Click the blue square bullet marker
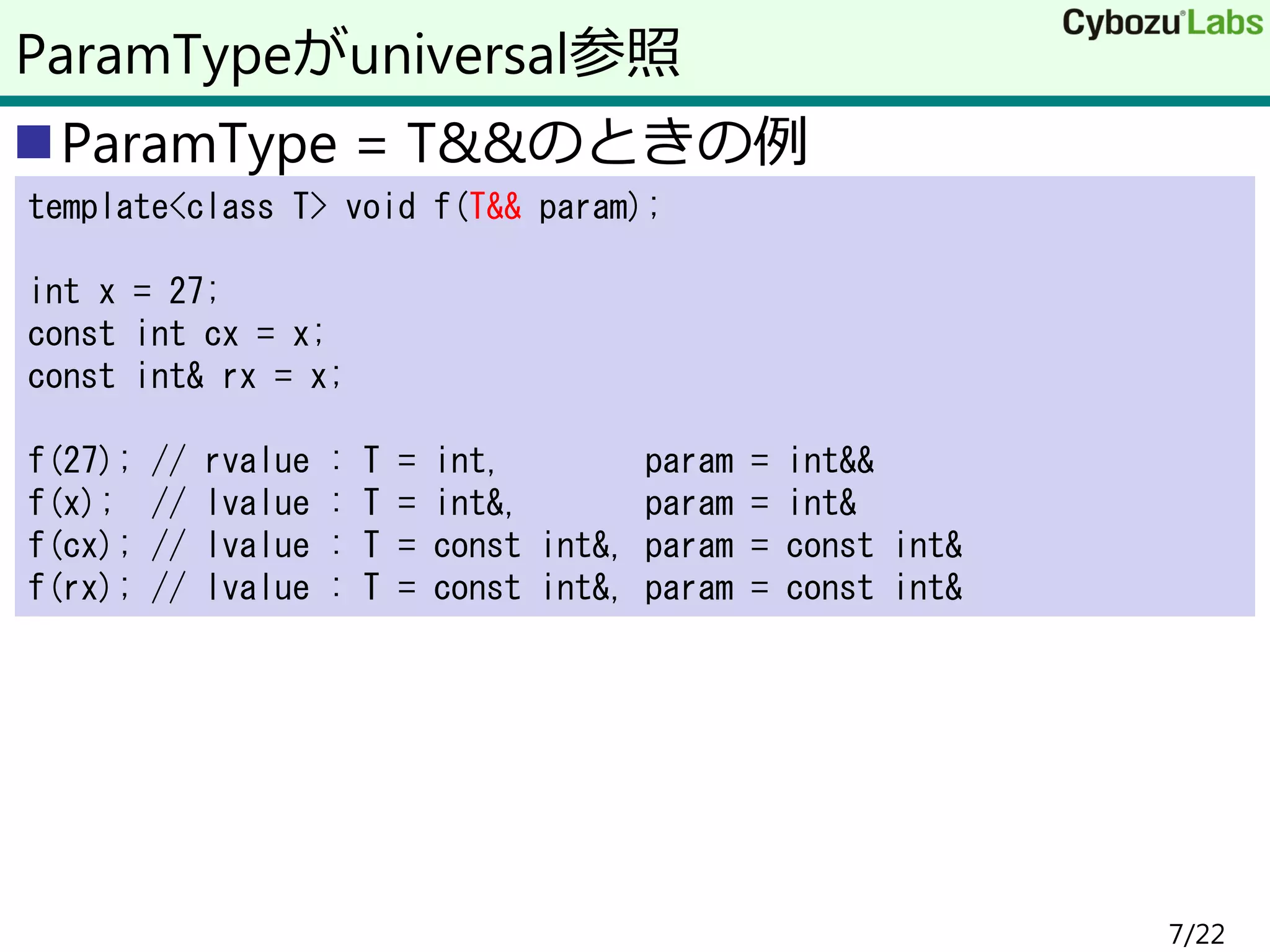The height and width of the screenshot is (952, 1270). pyautogui.click(x=33, y=142)
